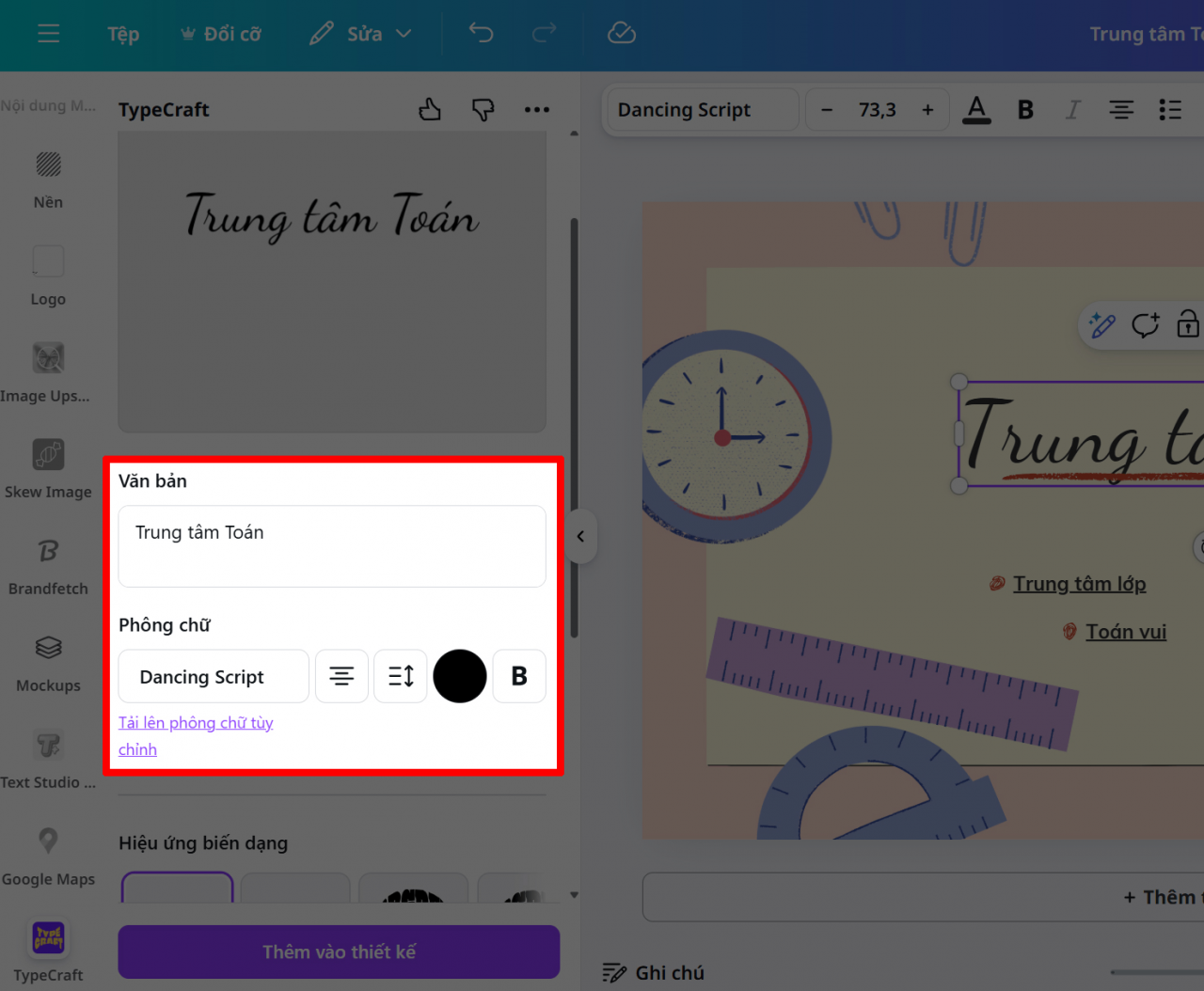Open Google Maps from the sidebar
This screenshot has width=1204, height=991.
point(47,852)
